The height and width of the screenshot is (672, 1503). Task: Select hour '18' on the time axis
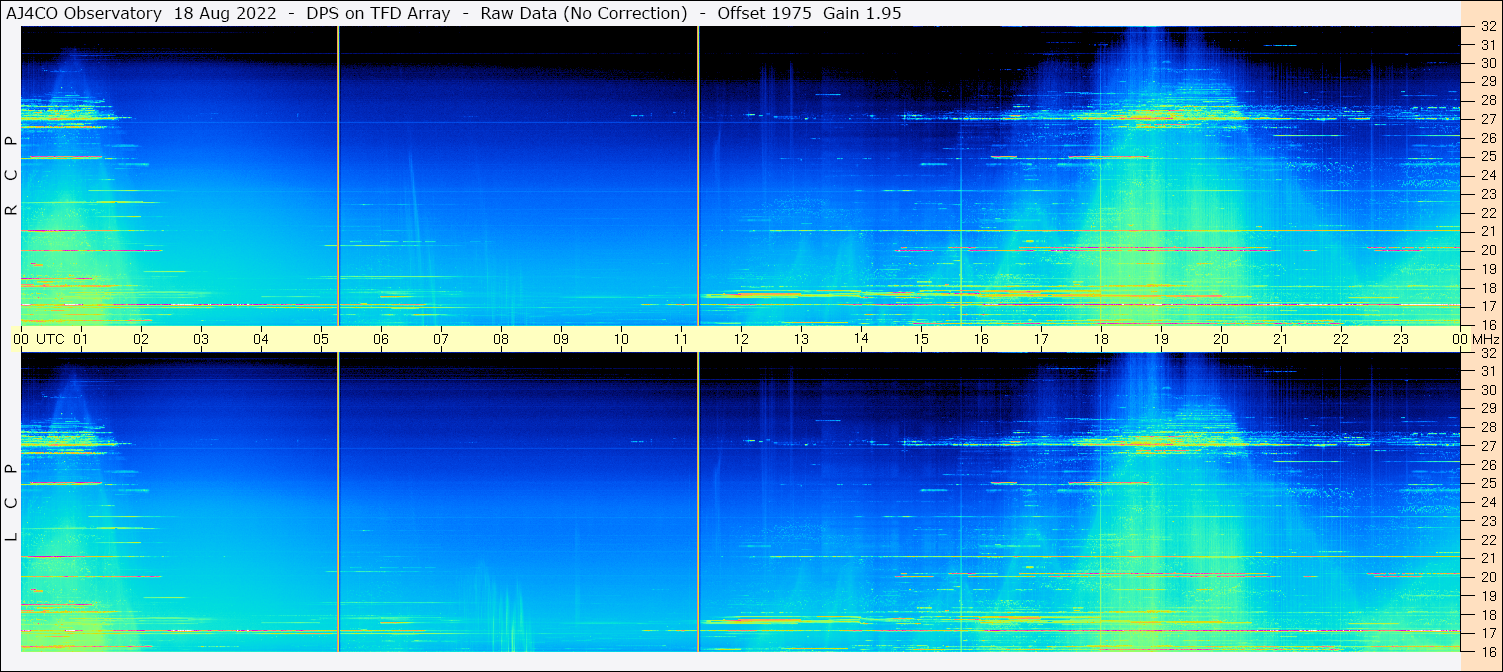tap(1101, 339)
